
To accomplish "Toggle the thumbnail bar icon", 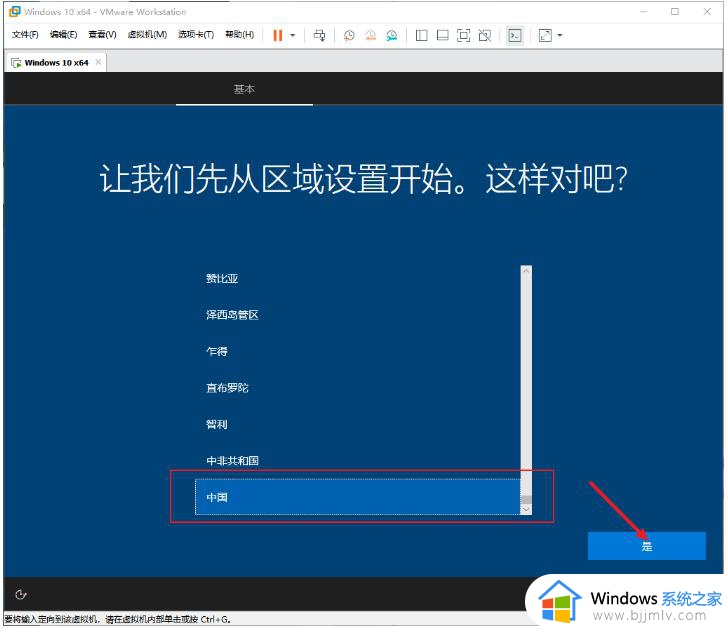I will (443, 36).
